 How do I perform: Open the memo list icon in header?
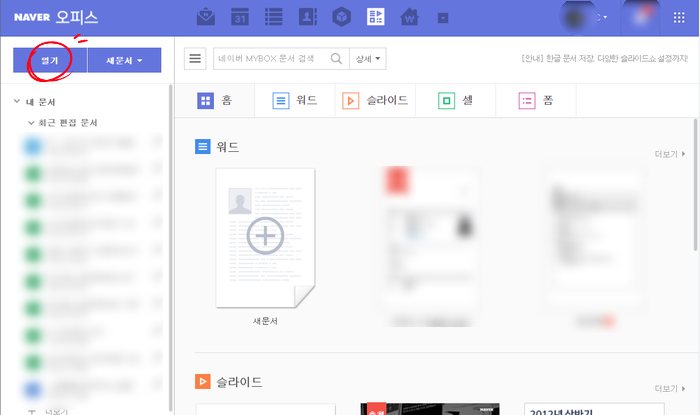click(274, 17)
